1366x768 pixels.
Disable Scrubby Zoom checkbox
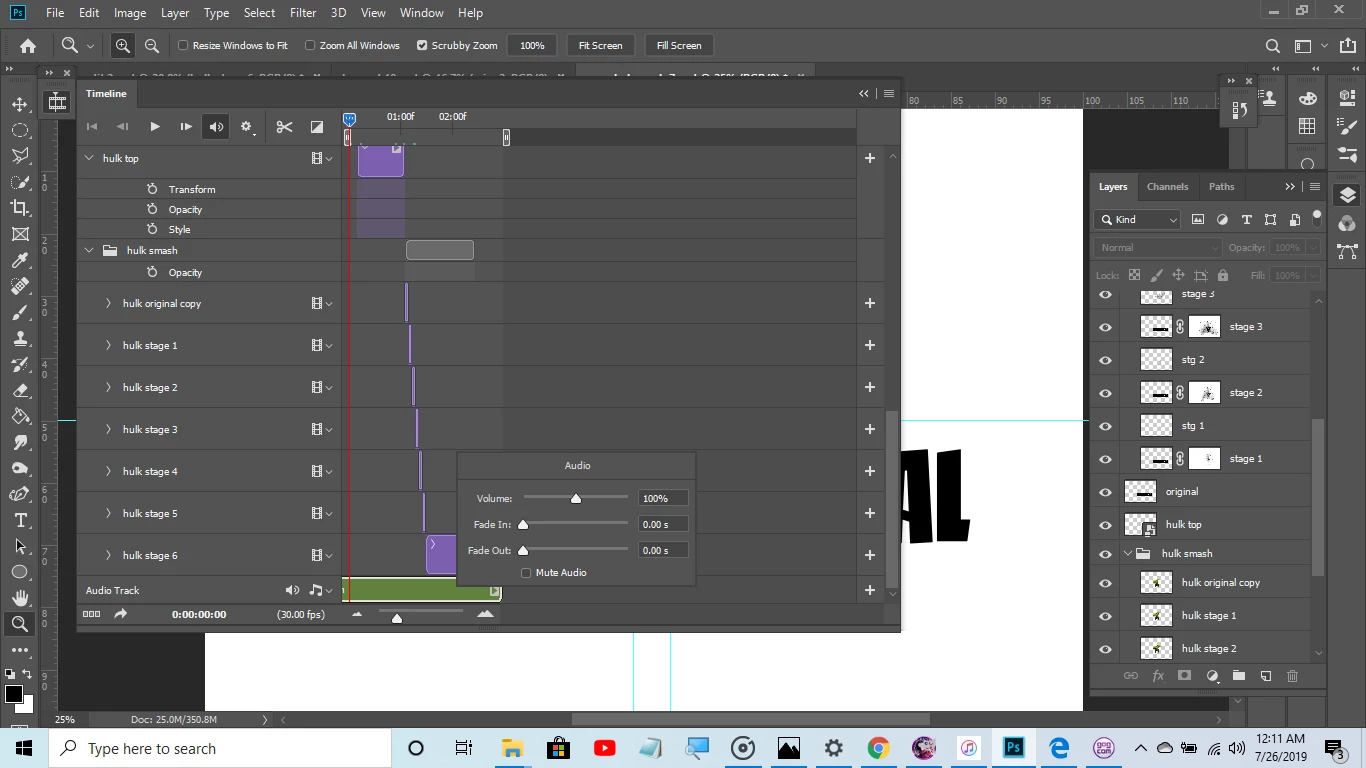click(422, 46)
